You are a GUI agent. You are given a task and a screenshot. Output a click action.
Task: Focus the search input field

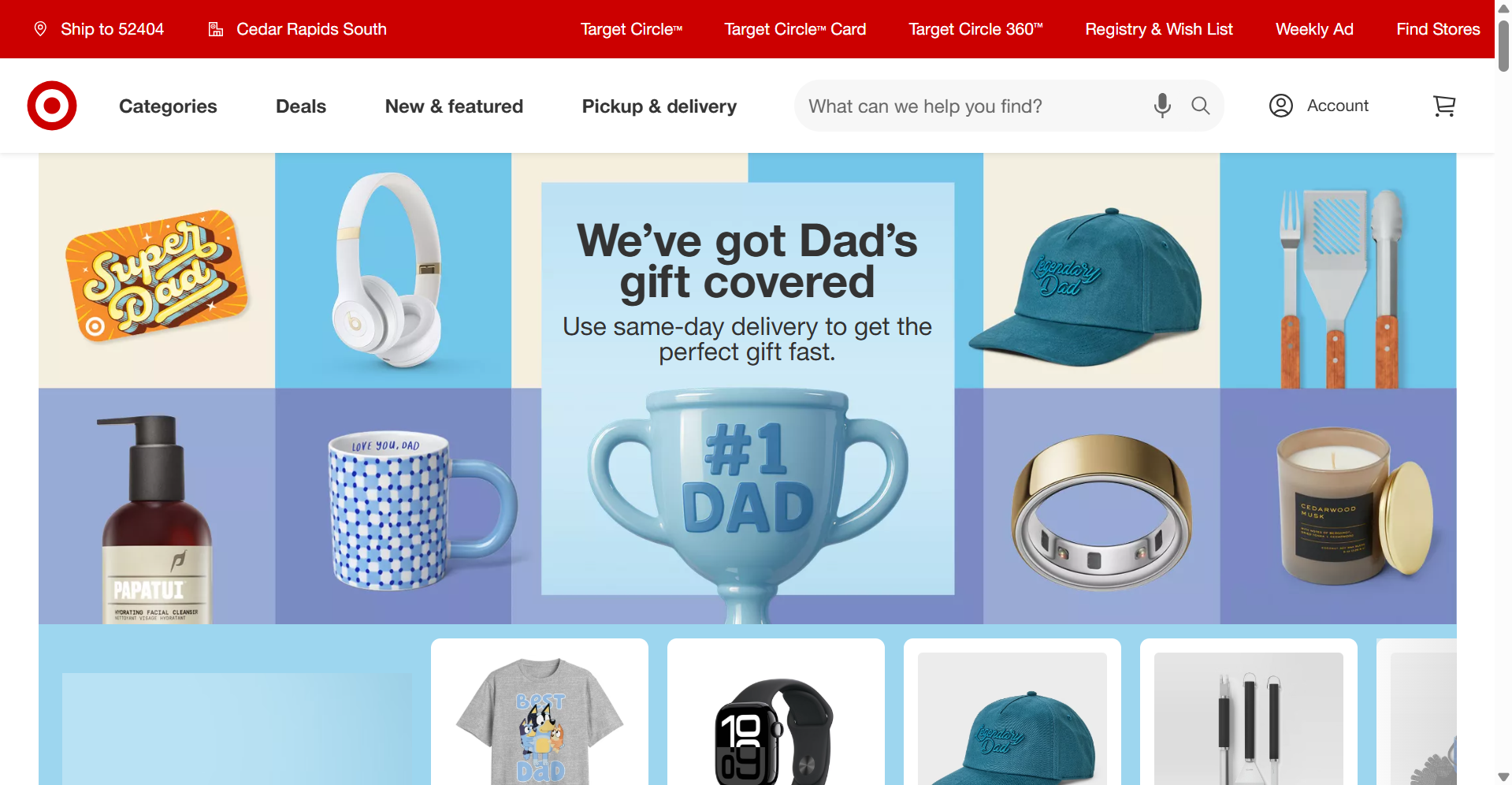click(973, 106)
